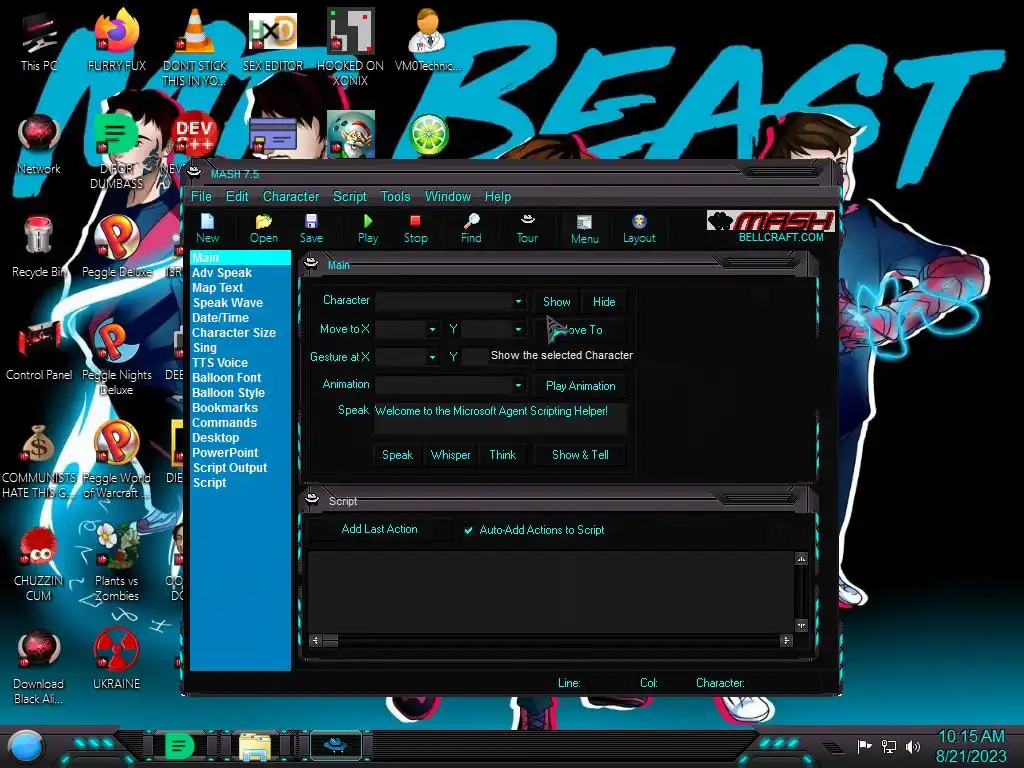Open the Edit menu

[236, 197]
